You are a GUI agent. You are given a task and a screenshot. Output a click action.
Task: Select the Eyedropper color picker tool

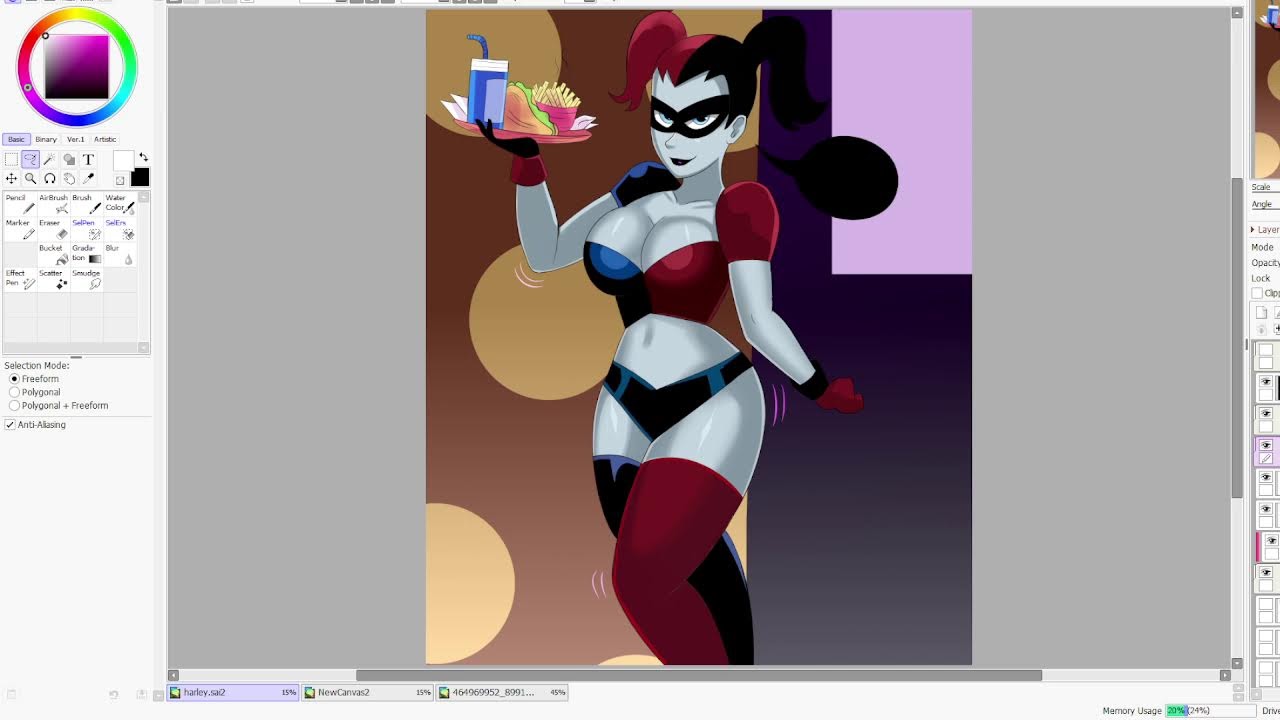pos(88,178)
